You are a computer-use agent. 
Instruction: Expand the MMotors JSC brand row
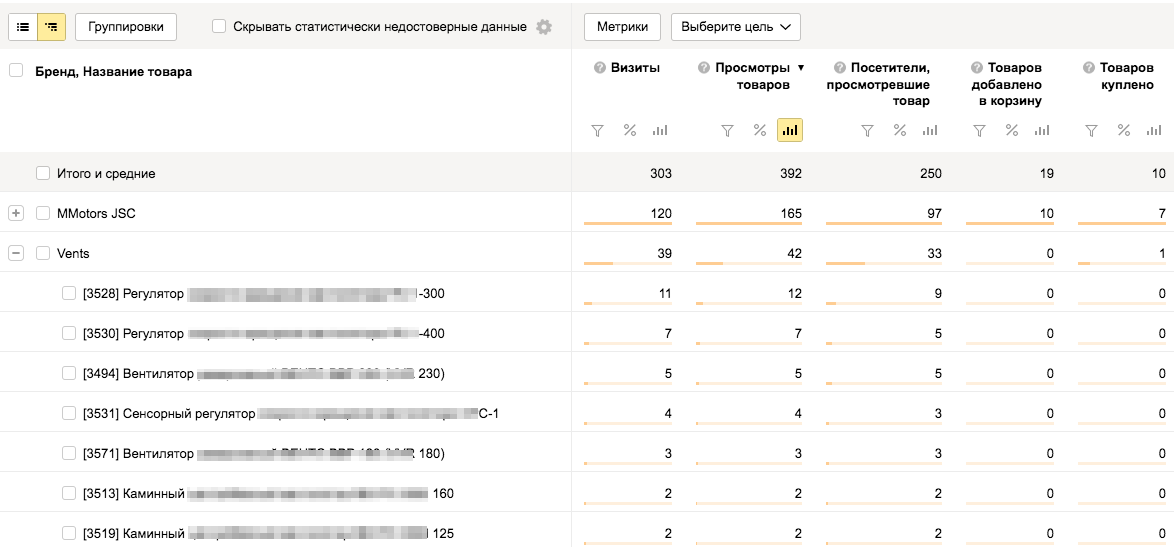pyautogui.click(x=16, y=213)
